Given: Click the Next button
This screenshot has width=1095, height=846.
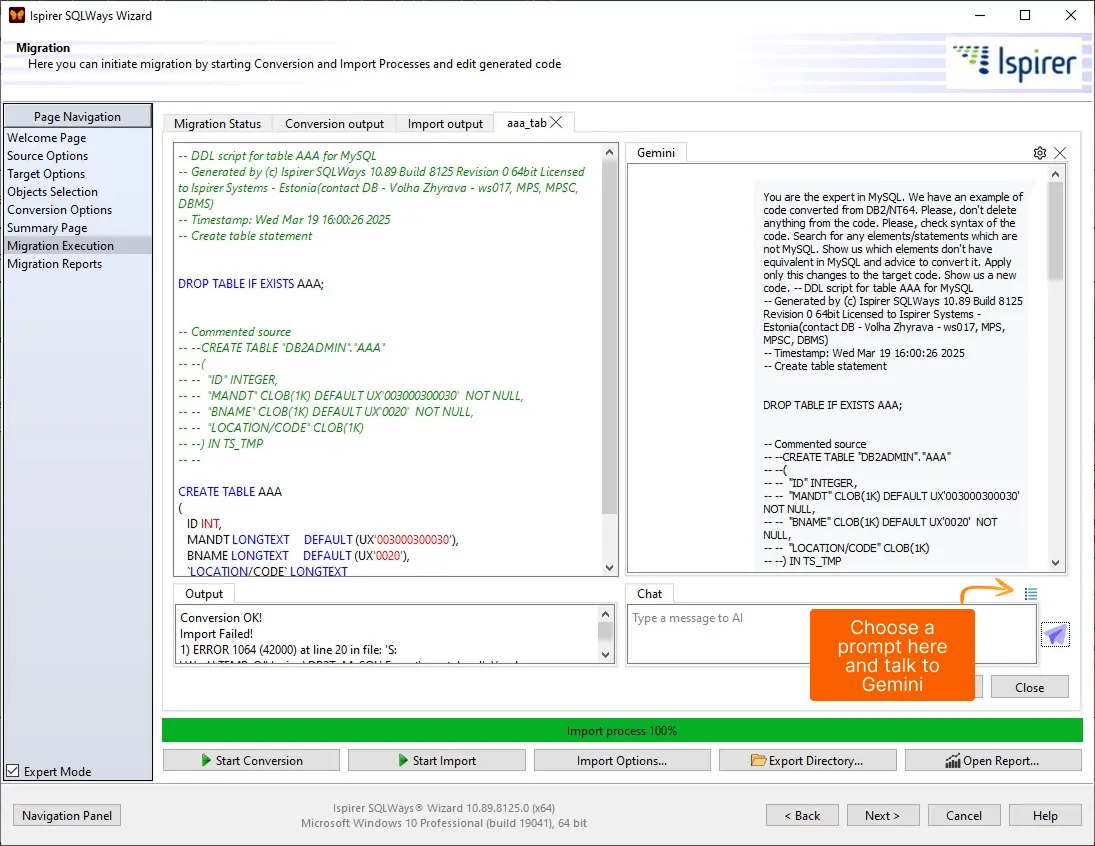Looking at the screenshot, I should [x=883, y=815].
